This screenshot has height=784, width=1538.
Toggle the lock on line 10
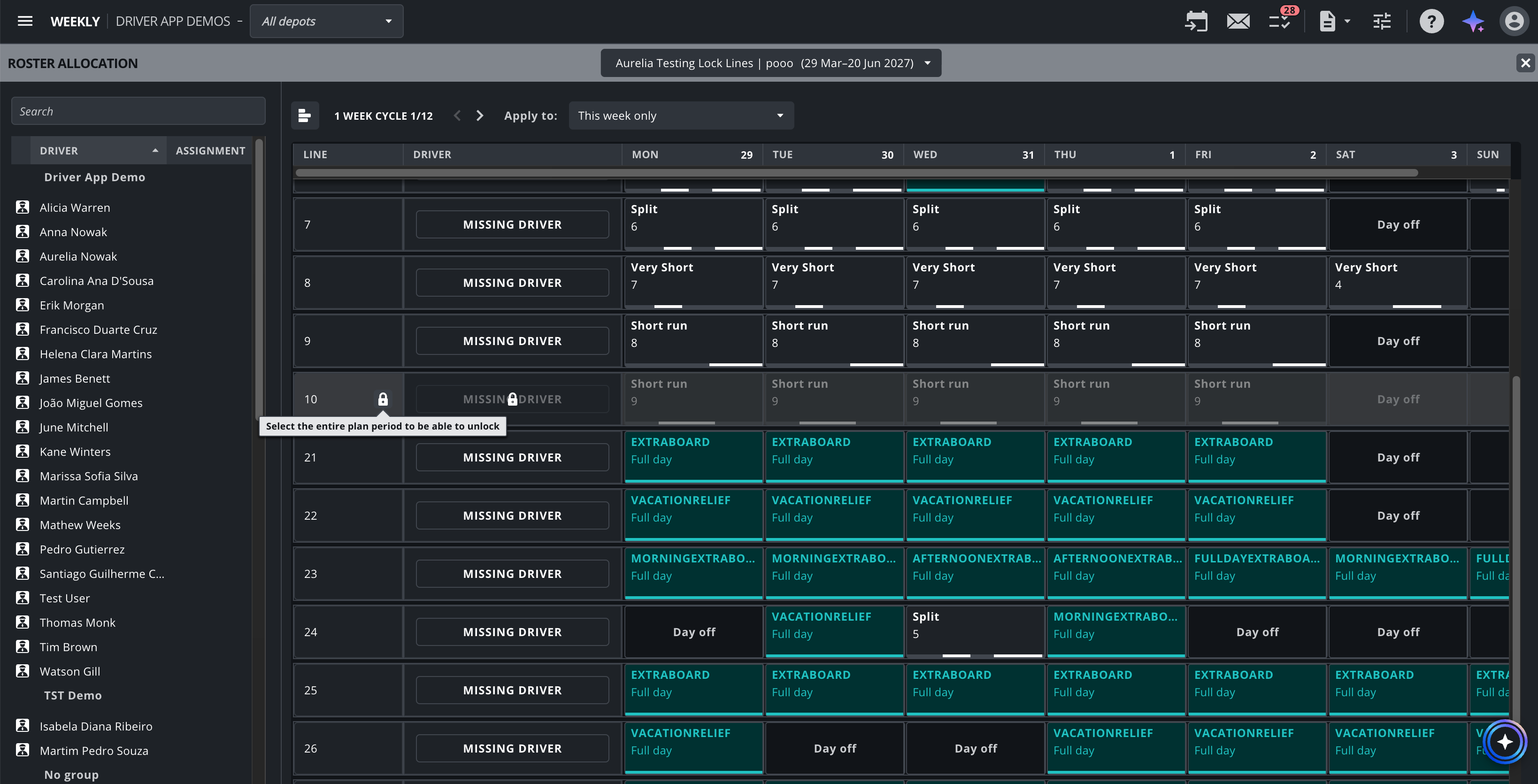click(x=383, y=399)
